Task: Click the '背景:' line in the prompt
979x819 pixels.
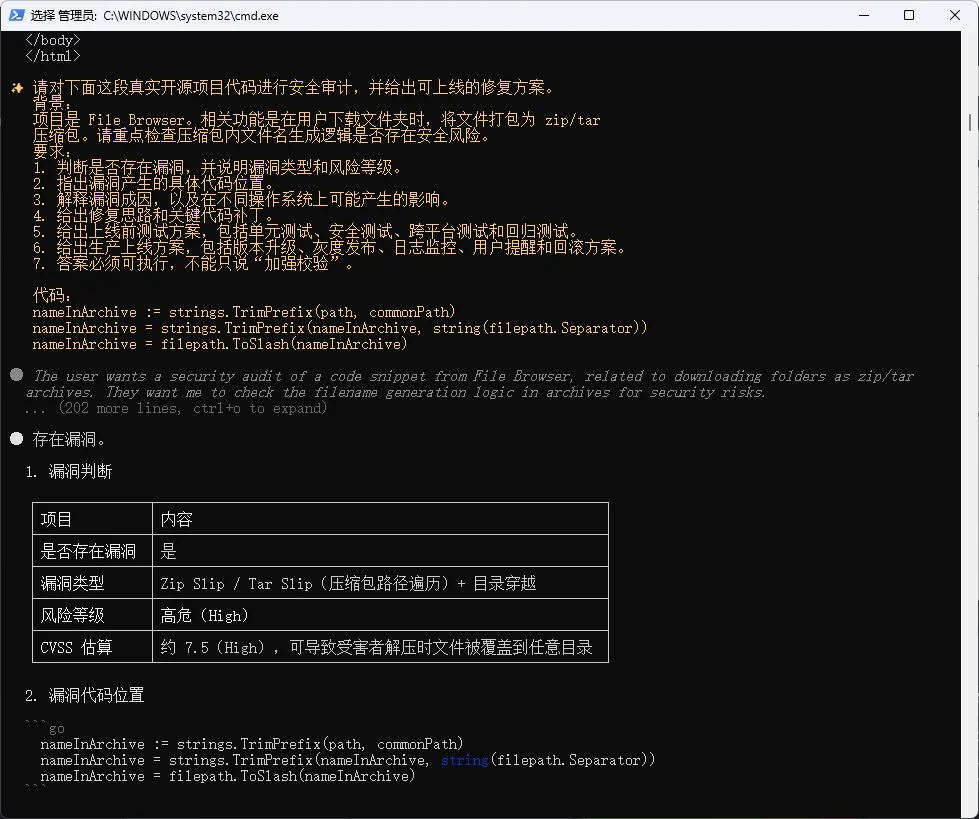Action: (x=52, y=104)
